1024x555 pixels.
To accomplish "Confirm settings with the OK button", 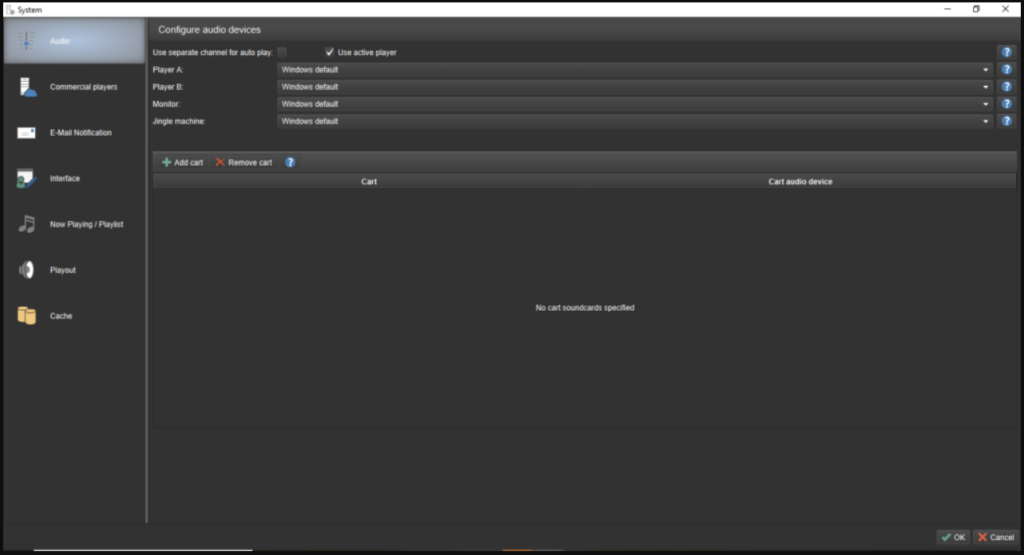I will coord(953,537).
